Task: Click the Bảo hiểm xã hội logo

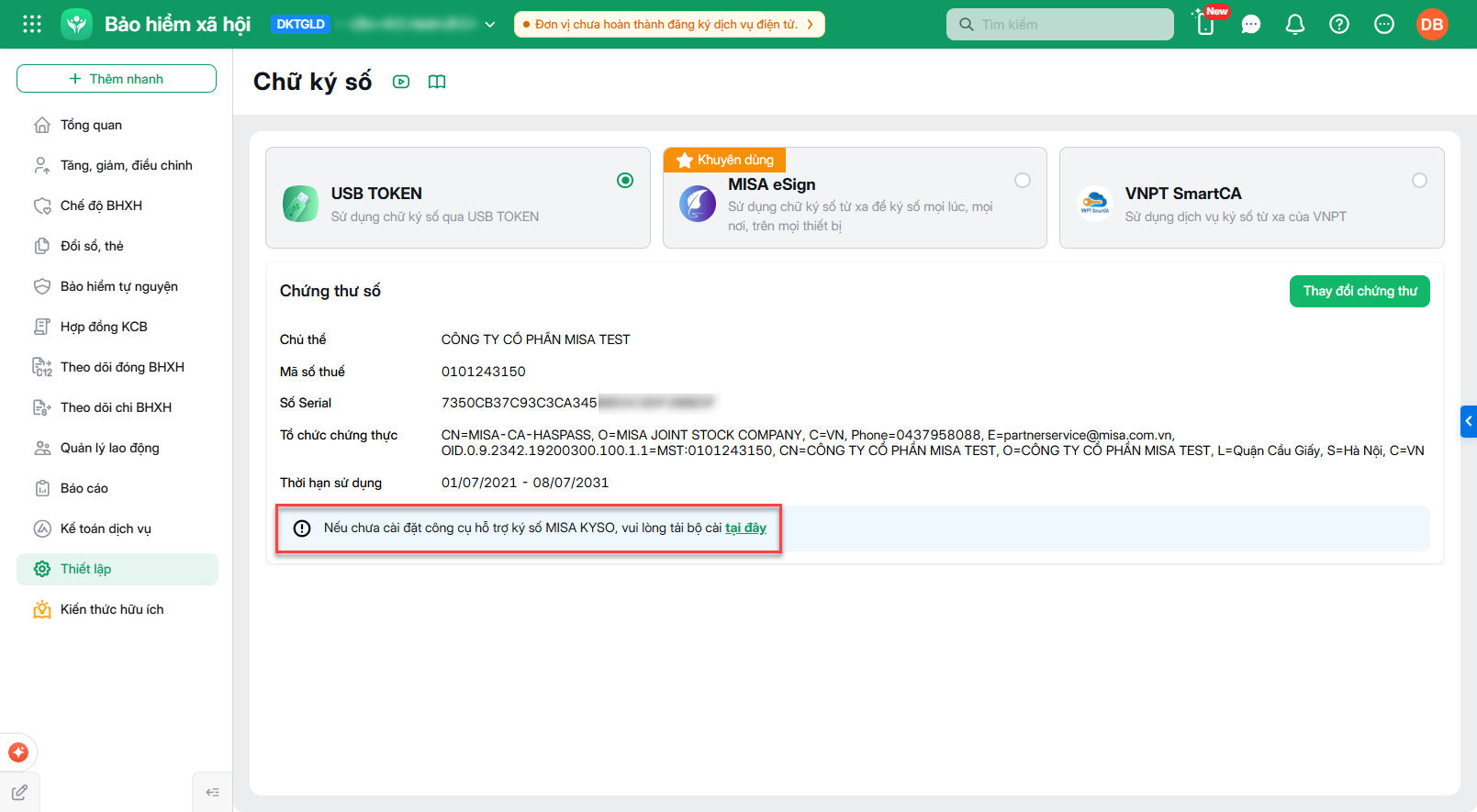Action: pos(77,24)
